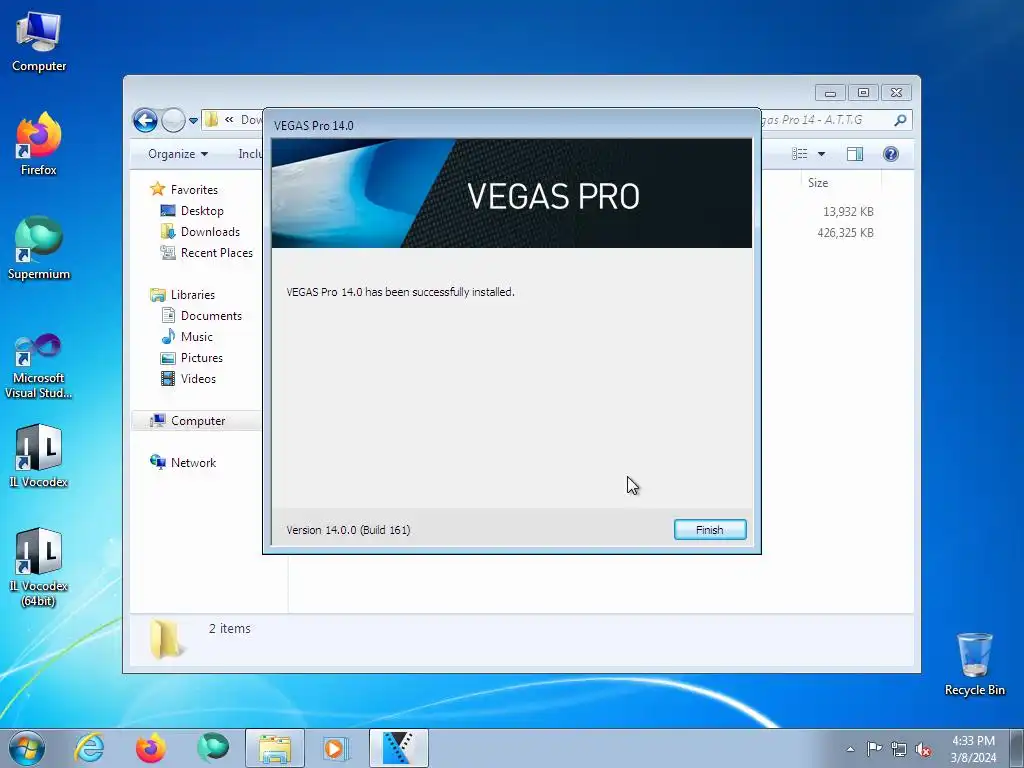Close the Explorer window
Screen dimensions: 1024x768
tap(896, 93)
